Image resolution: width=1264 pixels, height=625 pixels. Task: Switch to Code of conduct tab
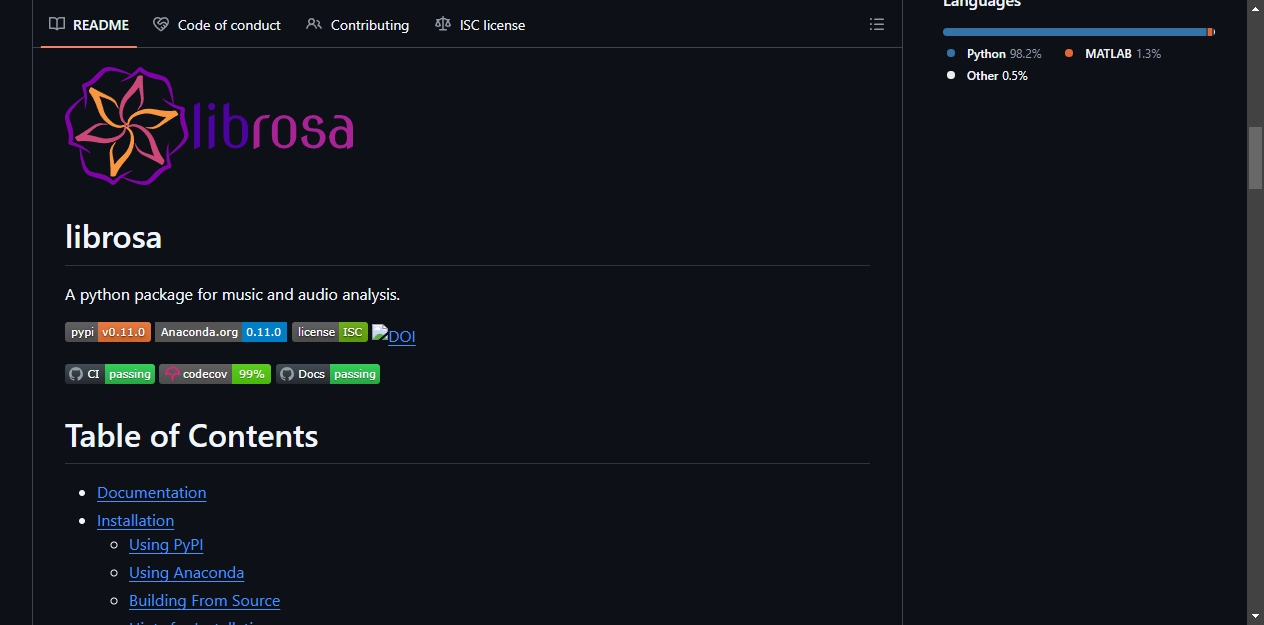217,25
